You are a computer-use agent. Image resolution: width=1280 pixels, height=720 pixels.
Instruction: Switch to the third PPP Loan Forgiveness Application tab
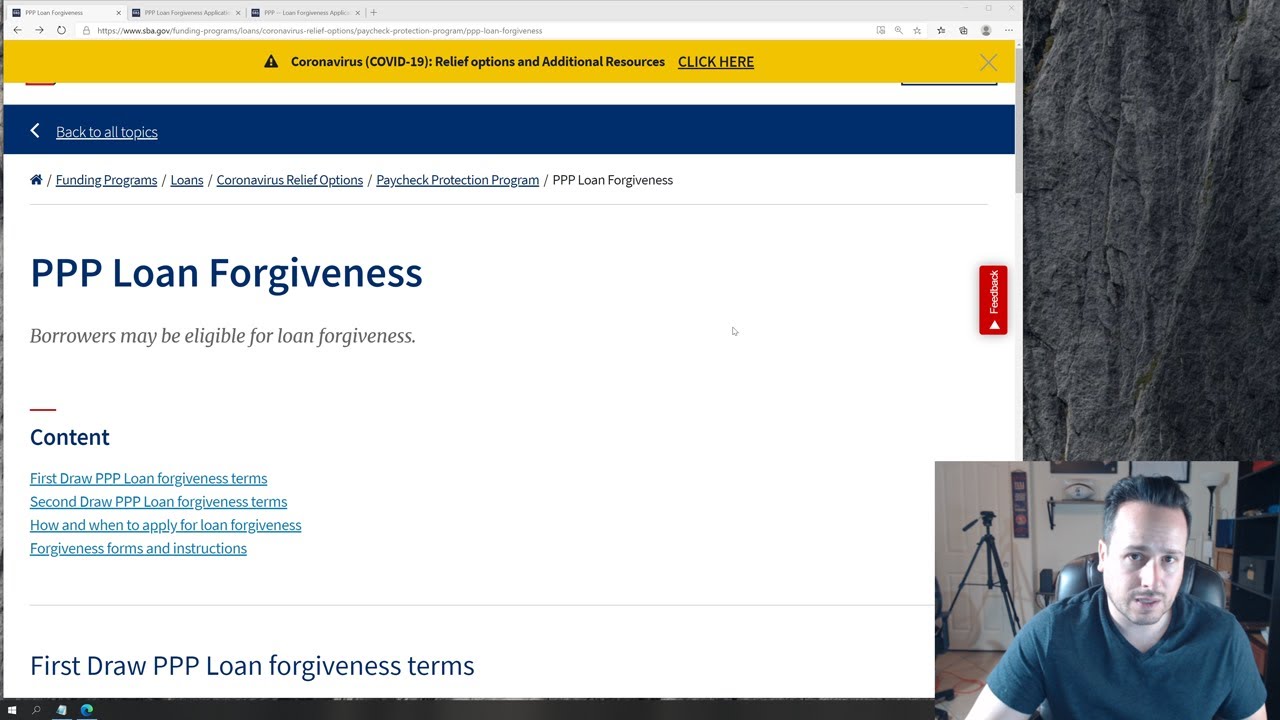click(304, 13)
